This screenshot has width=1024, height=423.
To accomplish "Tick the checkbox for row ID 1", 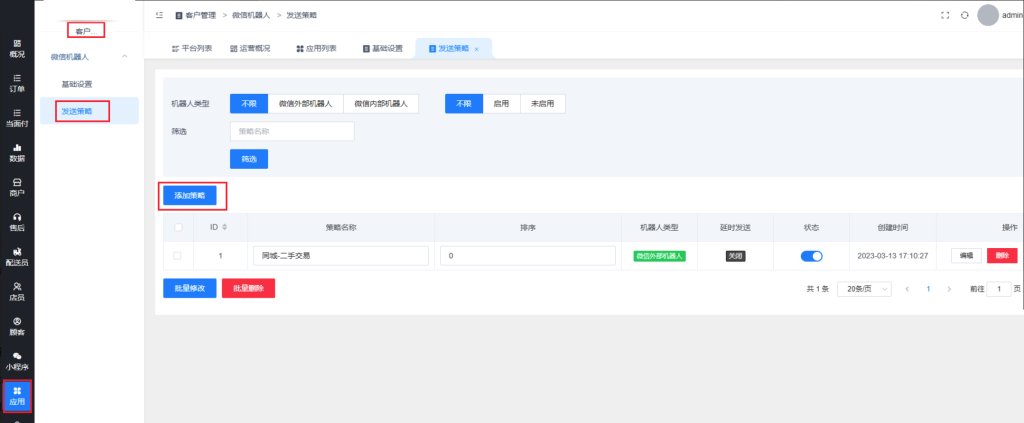I will click(x=178, y=256).
